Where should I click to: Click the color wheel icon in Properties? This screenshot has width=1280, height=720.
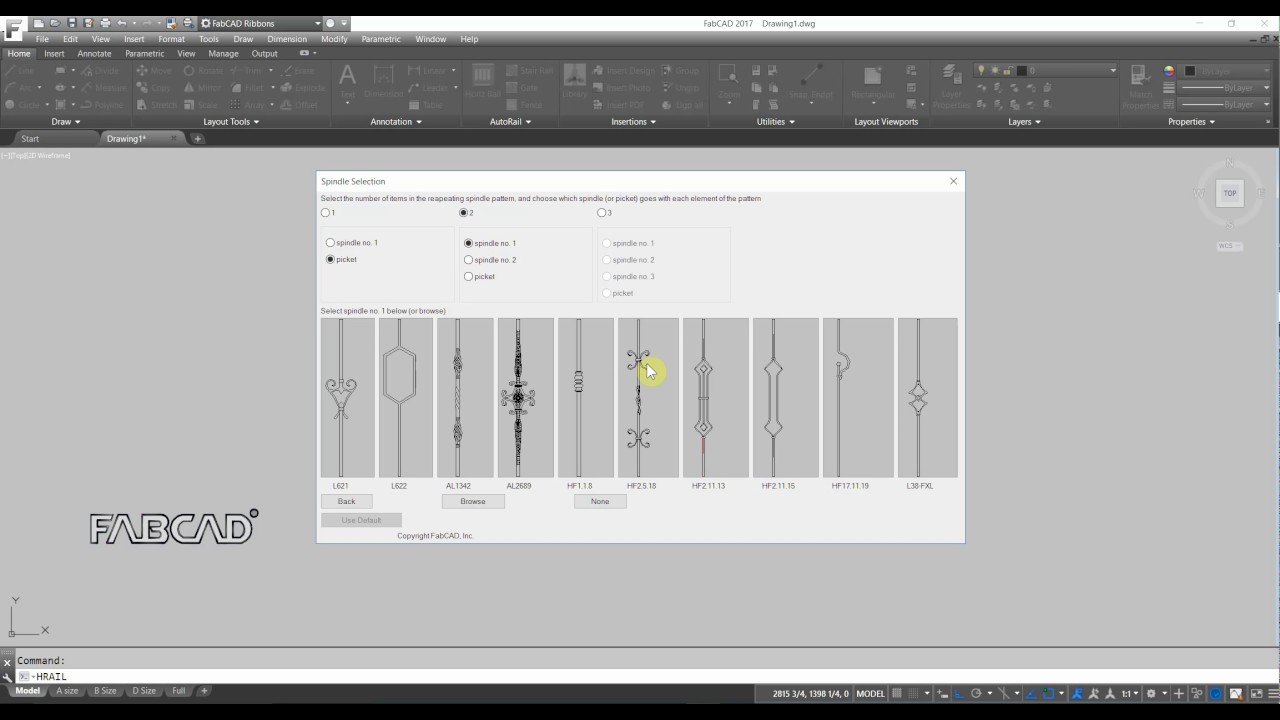[1169, 71]
